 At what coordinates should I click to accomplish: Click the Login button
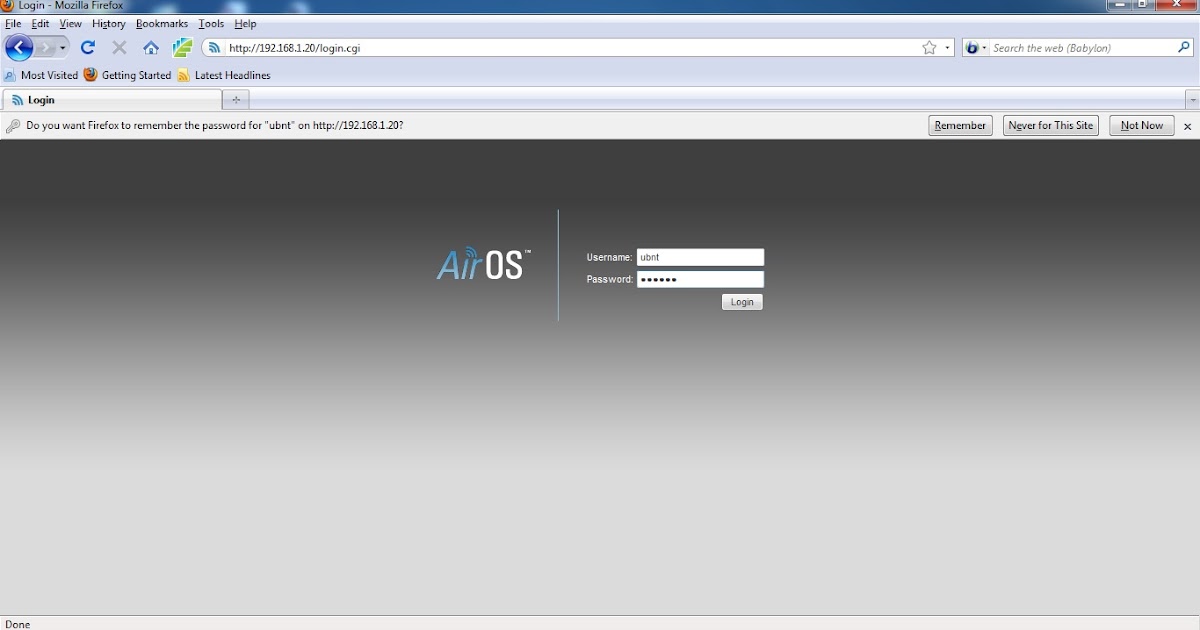[x=742, y=302]
